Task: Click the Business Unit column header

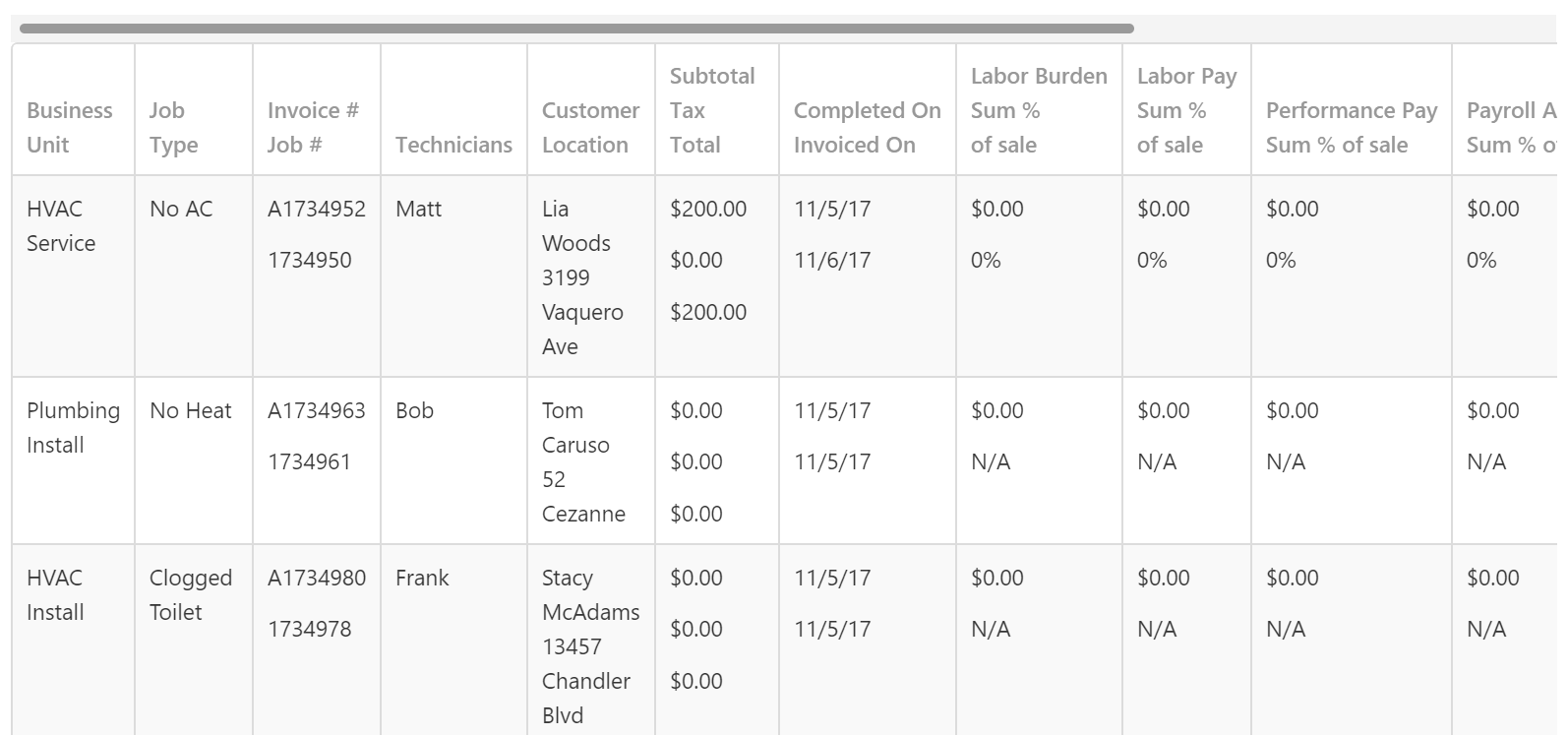Action: [x=70, y=127]
